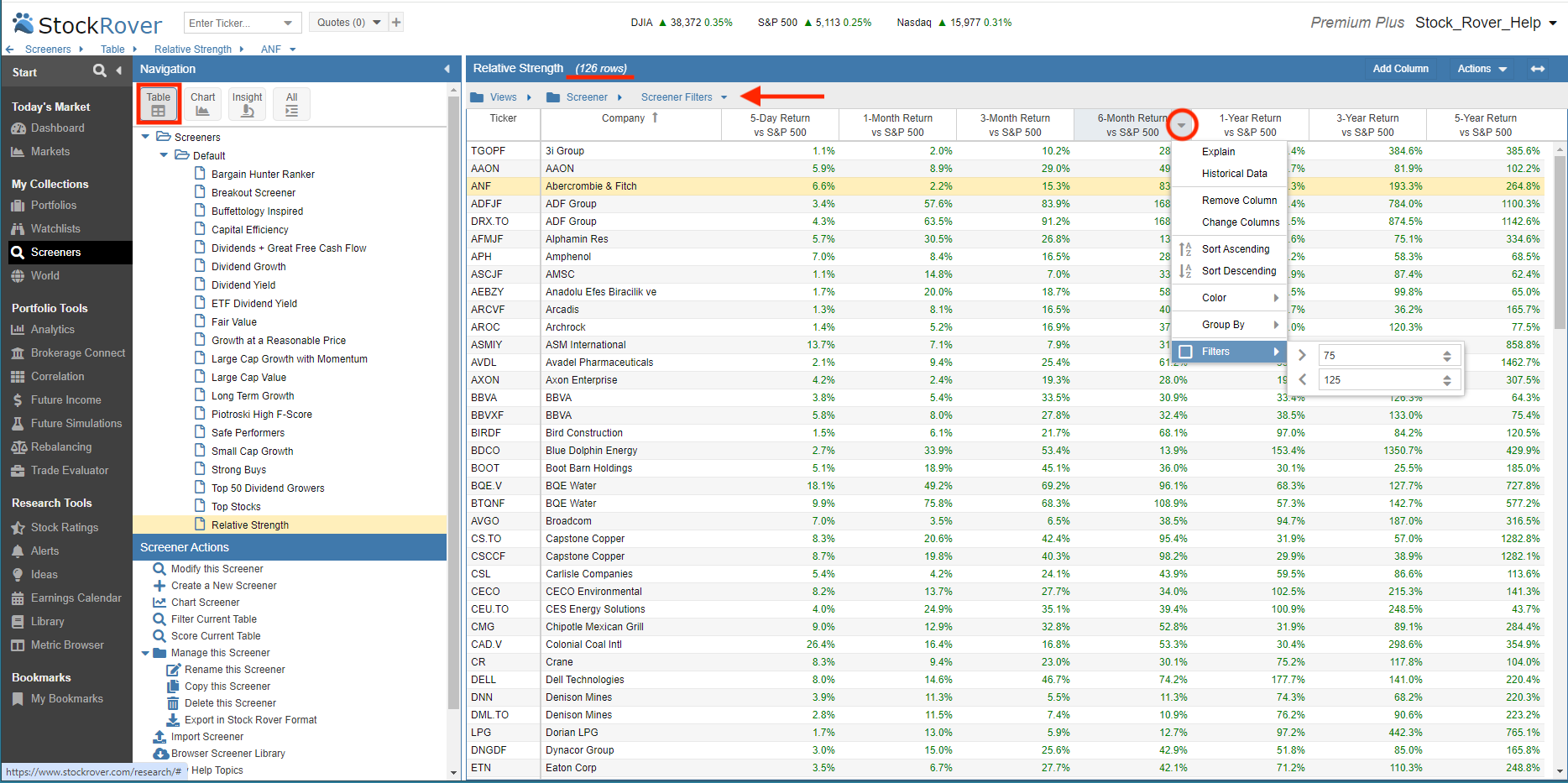The width and height of the screenshot is (1568, 783).
Task: Open Color submenu
Action: click(1230, 298)
